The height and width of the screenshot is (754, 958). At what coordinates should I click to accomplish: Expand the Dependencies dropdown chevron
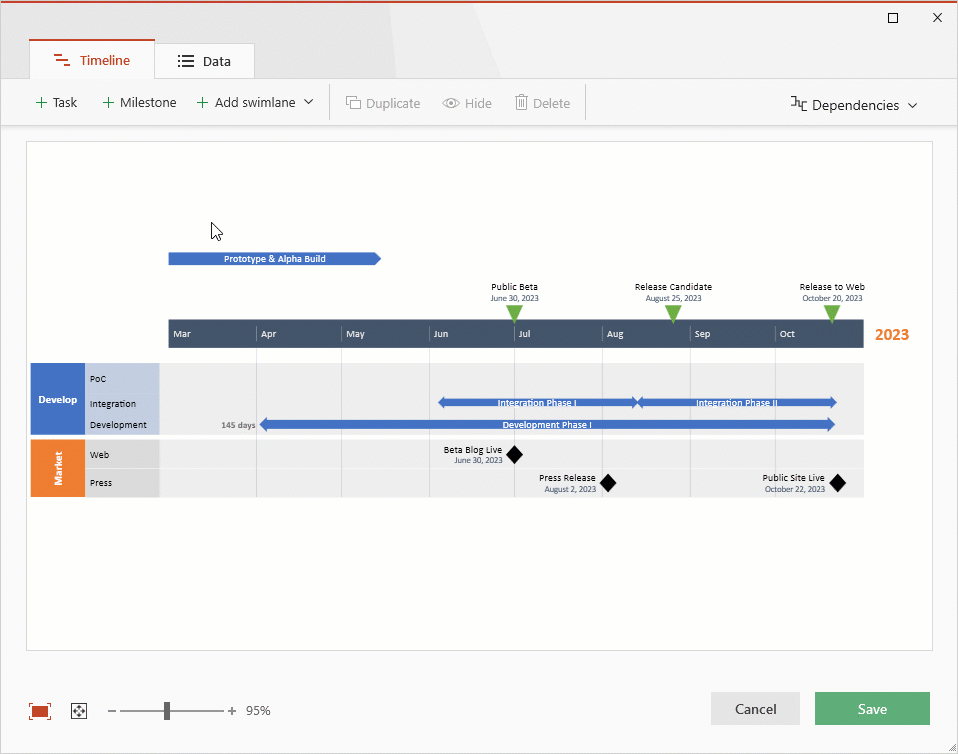[x=913, y=105]
